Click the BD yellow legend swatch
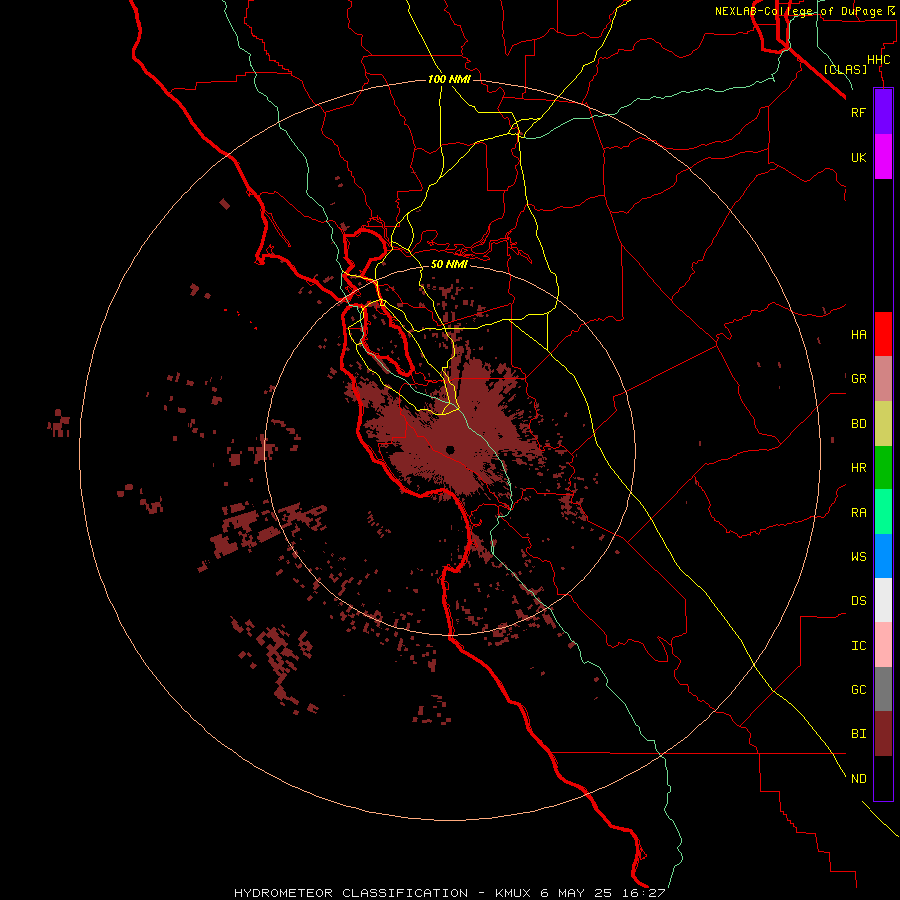The image size is (900, 900). click(883, 424)
